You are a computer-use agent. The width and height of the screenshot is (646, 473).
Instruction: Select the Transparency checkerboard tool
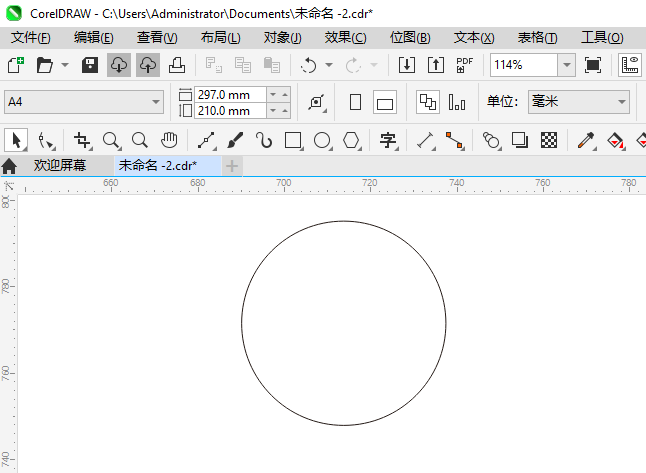coord(549,140)
